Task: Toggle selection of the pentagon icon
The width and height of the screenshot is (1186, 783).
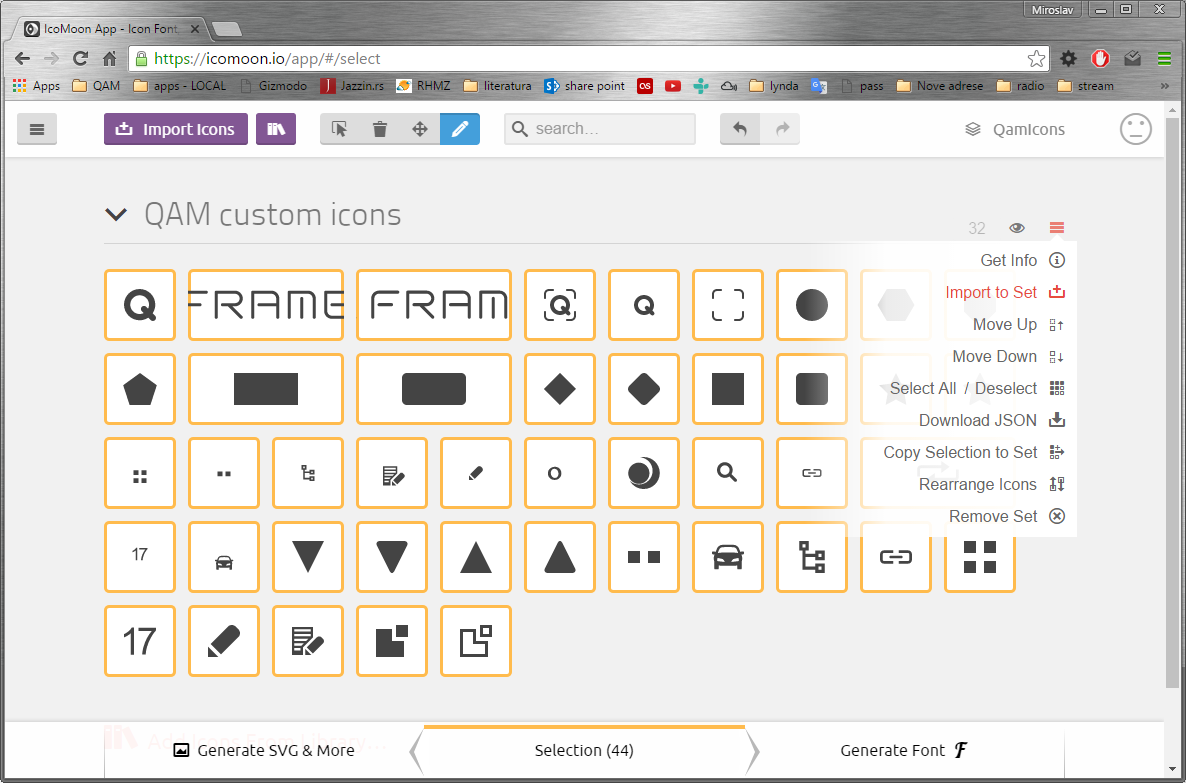Action: [140, 389]
